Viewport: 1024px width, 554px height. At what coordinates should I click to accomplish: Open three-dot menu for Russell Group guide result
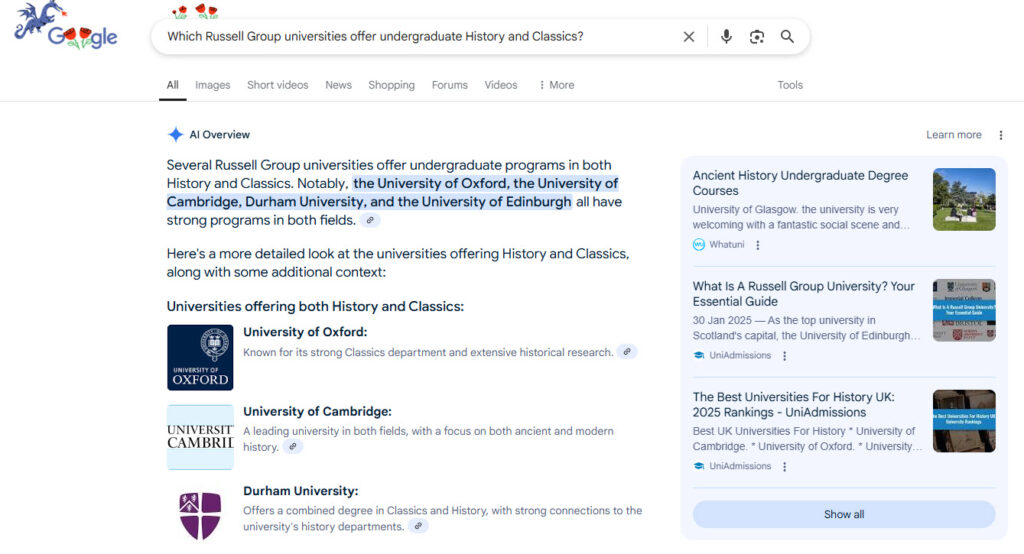pos(784,356)
